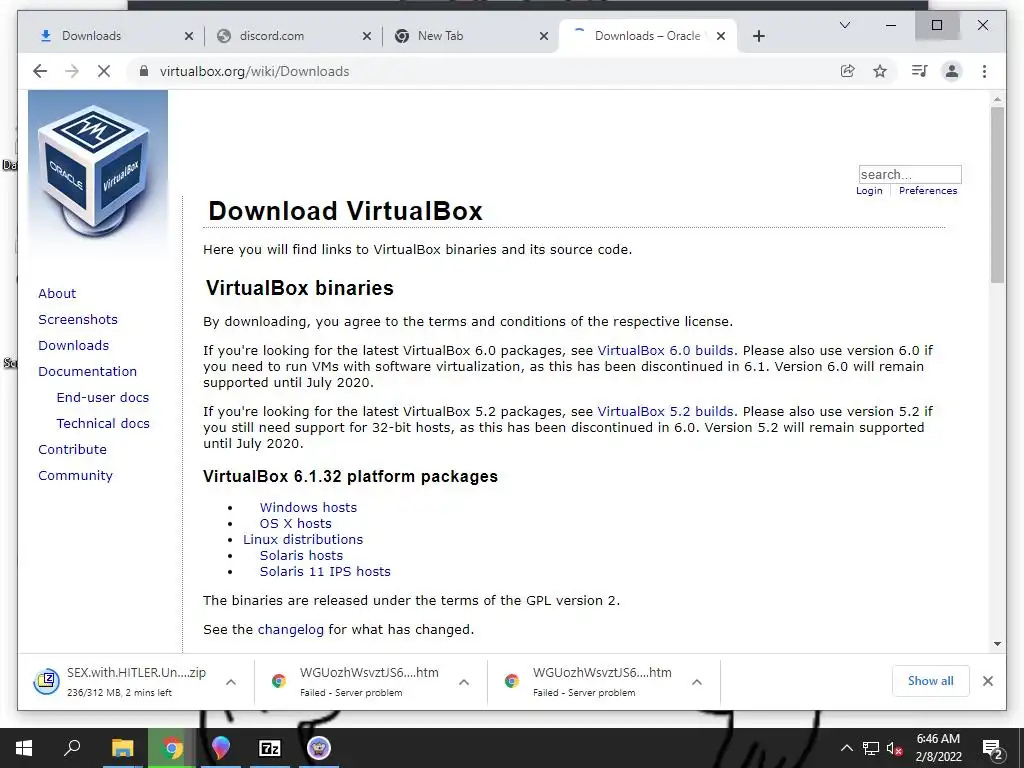Click the site search field
This screenshot has width=1024, height=768.
point(910,174)
